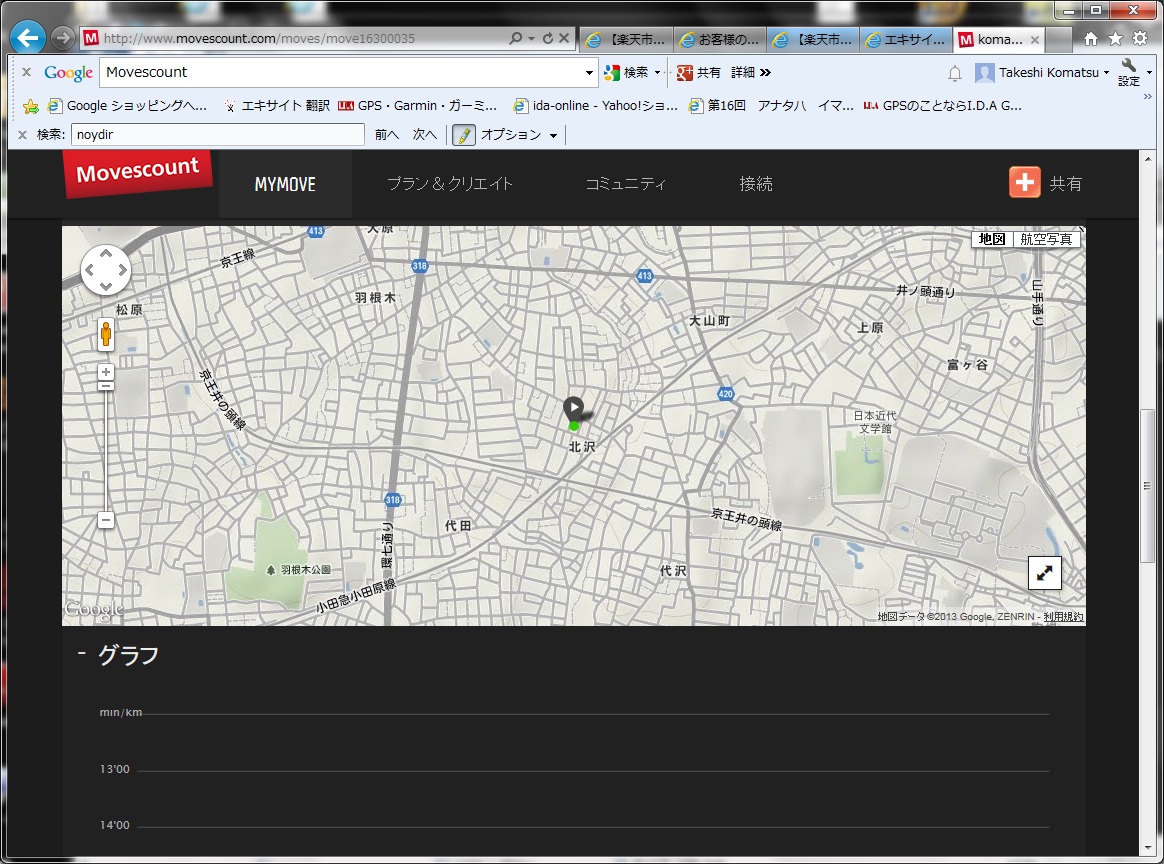Open the GPS・Garmin favorite link
This screenshot has height=864, width=1164.
(x=417, y=106)
